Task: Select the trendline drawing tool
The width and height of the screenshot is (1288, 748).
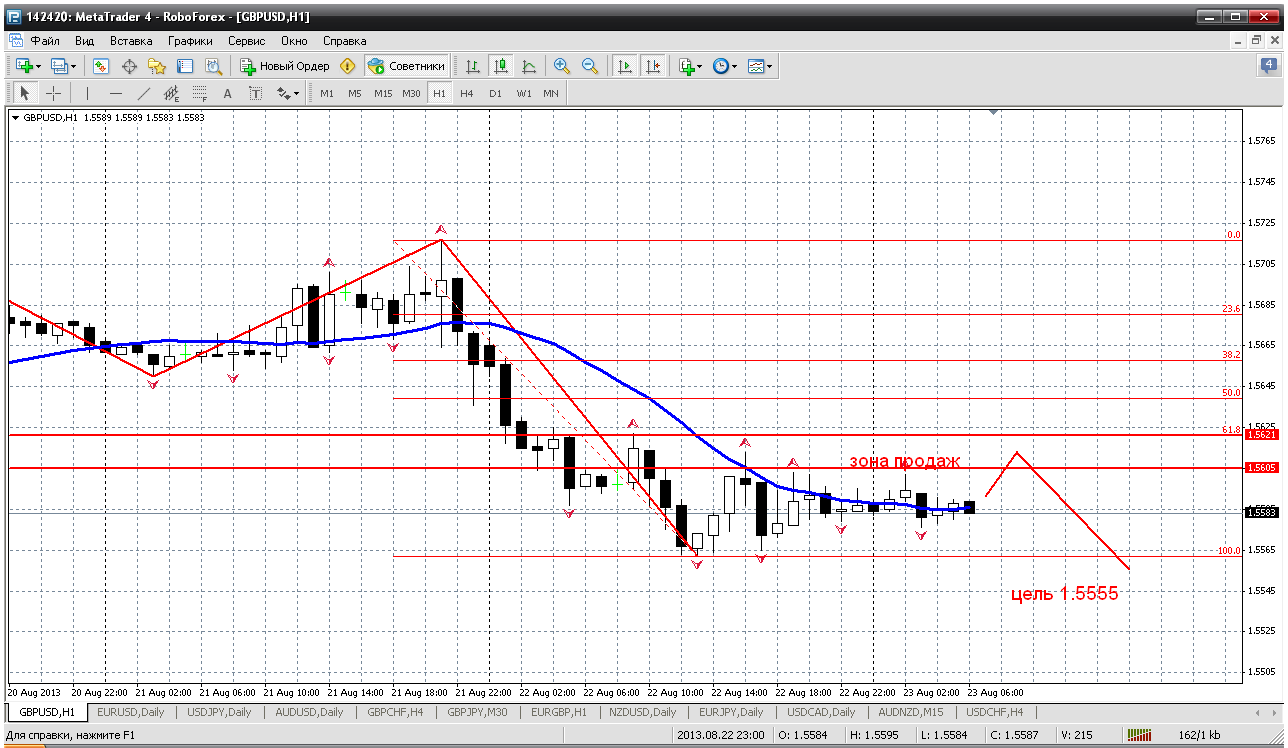Action: pyautogui.click(x=143, y=93)
